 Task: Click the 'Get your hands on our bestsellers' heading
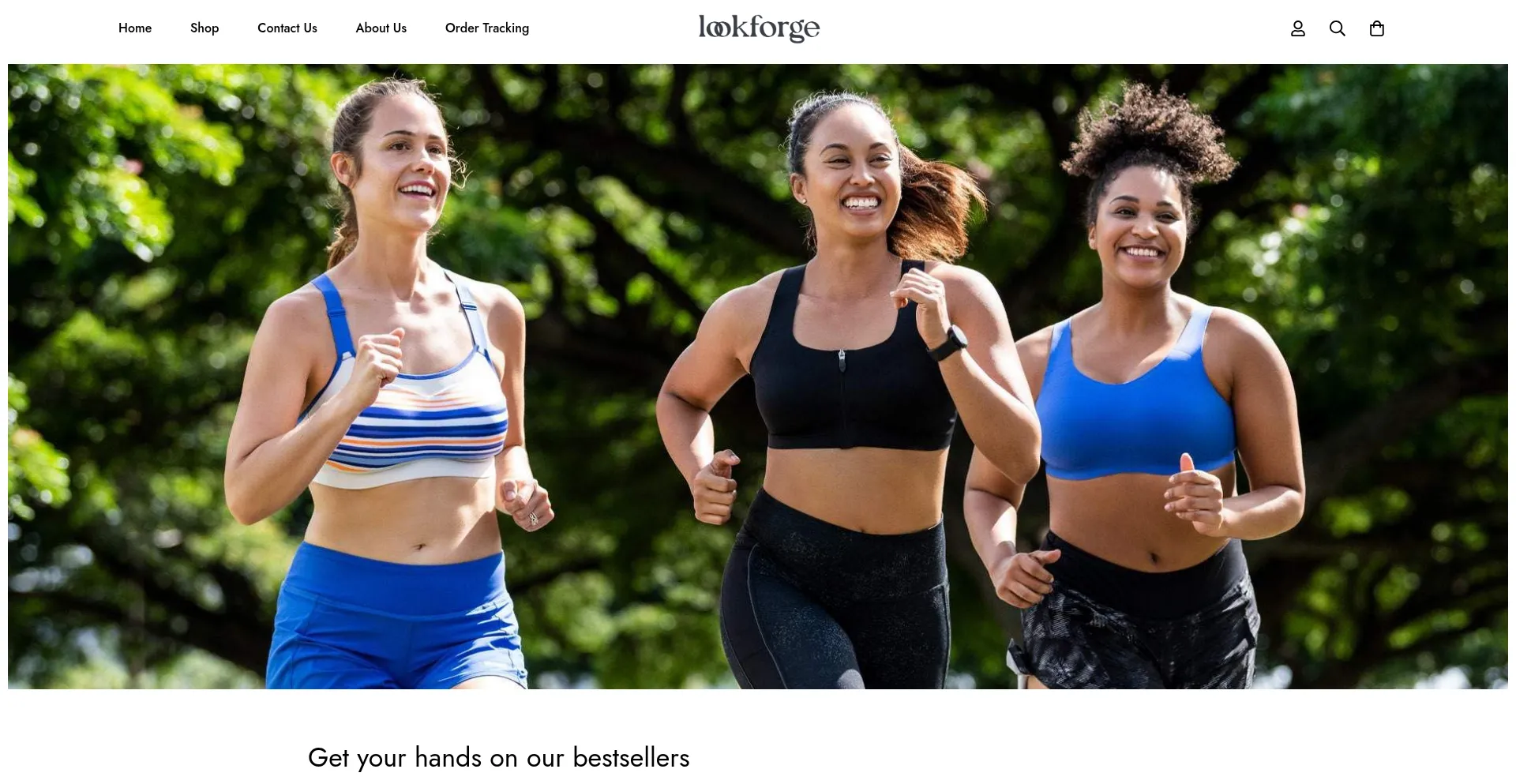499,758
